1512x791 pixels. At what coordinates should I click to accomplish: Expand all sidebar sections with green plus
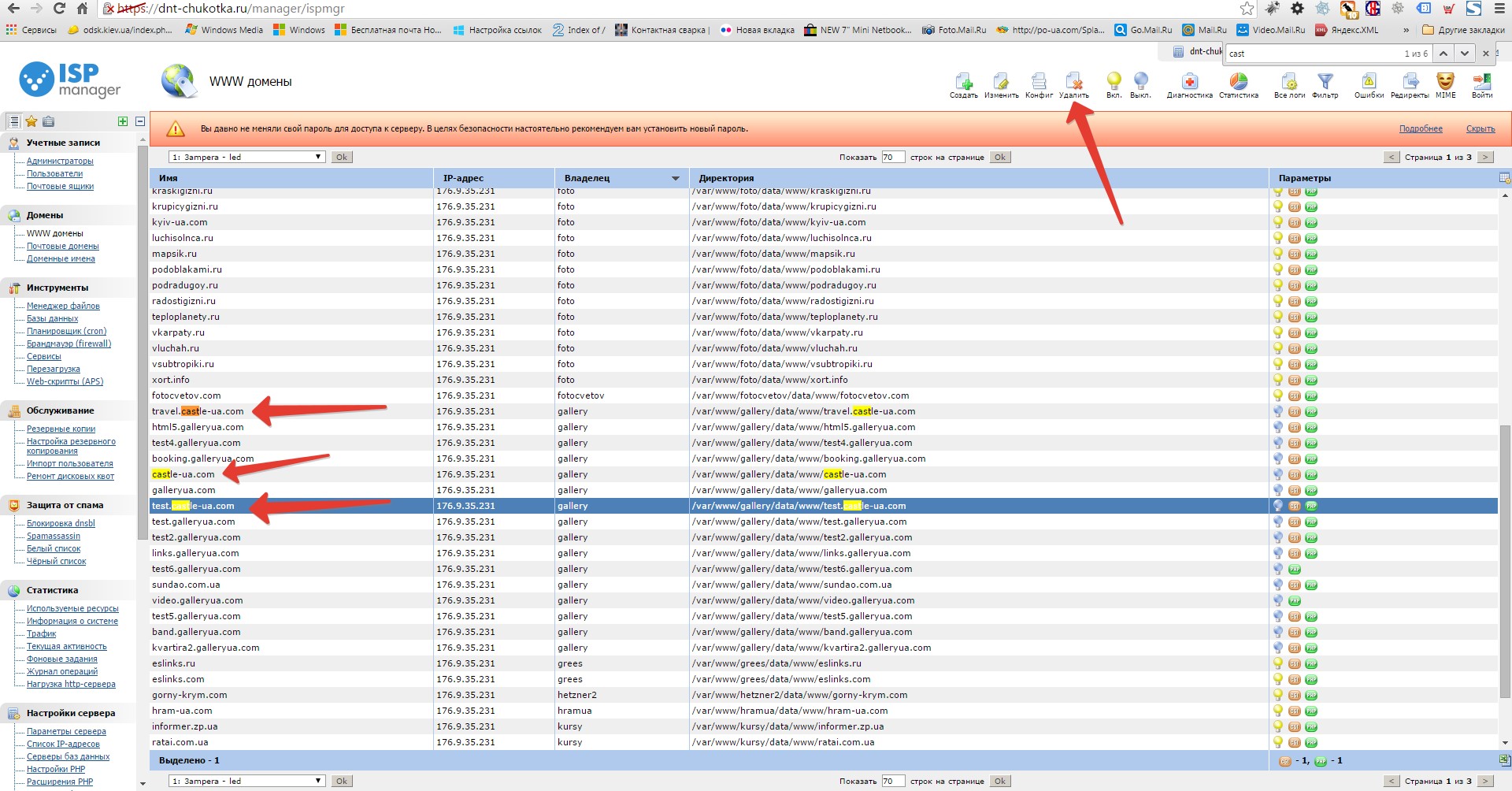point(123,121)
